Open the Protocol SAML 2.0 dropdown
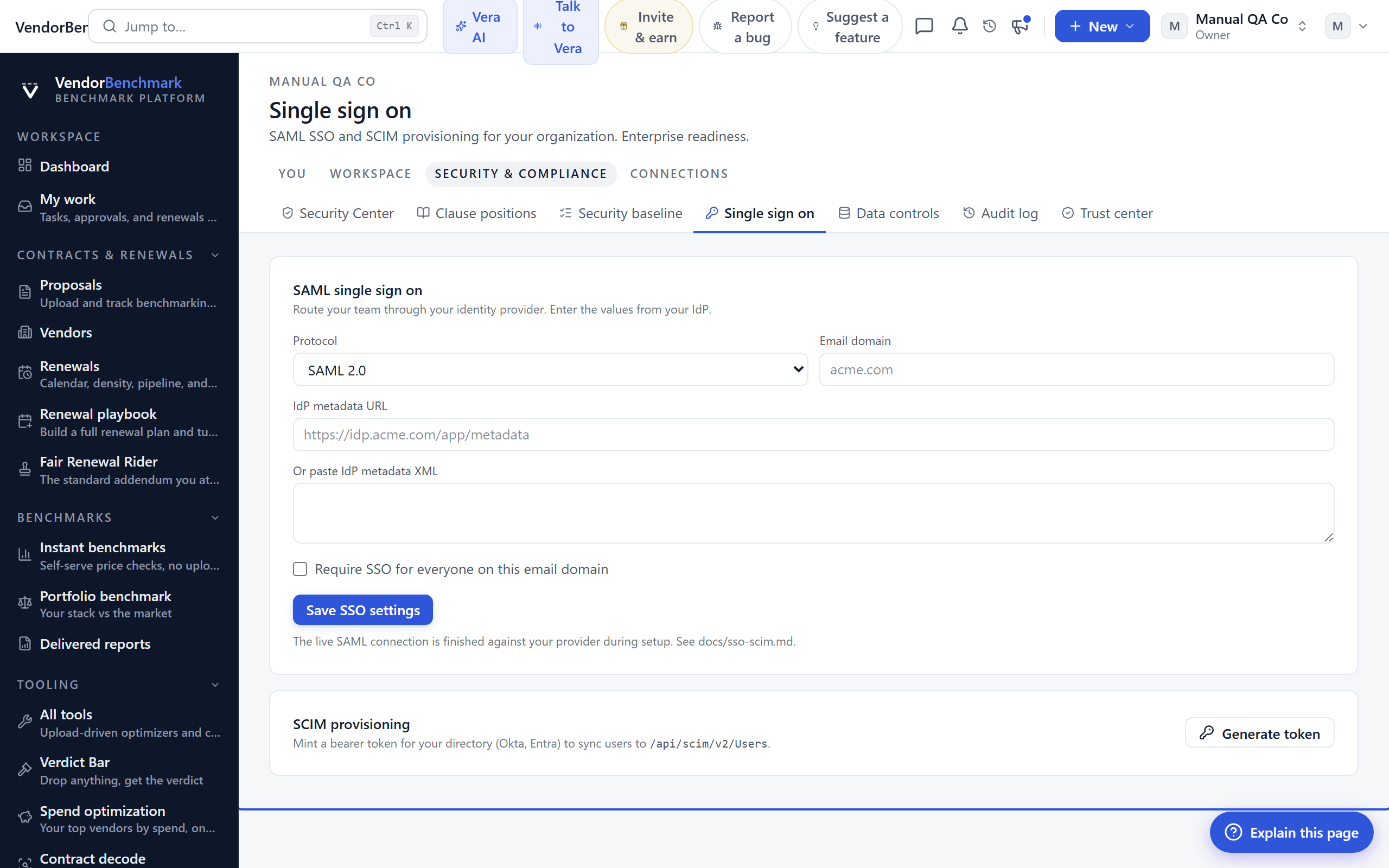1389x868 pixels. pos(550,369)
